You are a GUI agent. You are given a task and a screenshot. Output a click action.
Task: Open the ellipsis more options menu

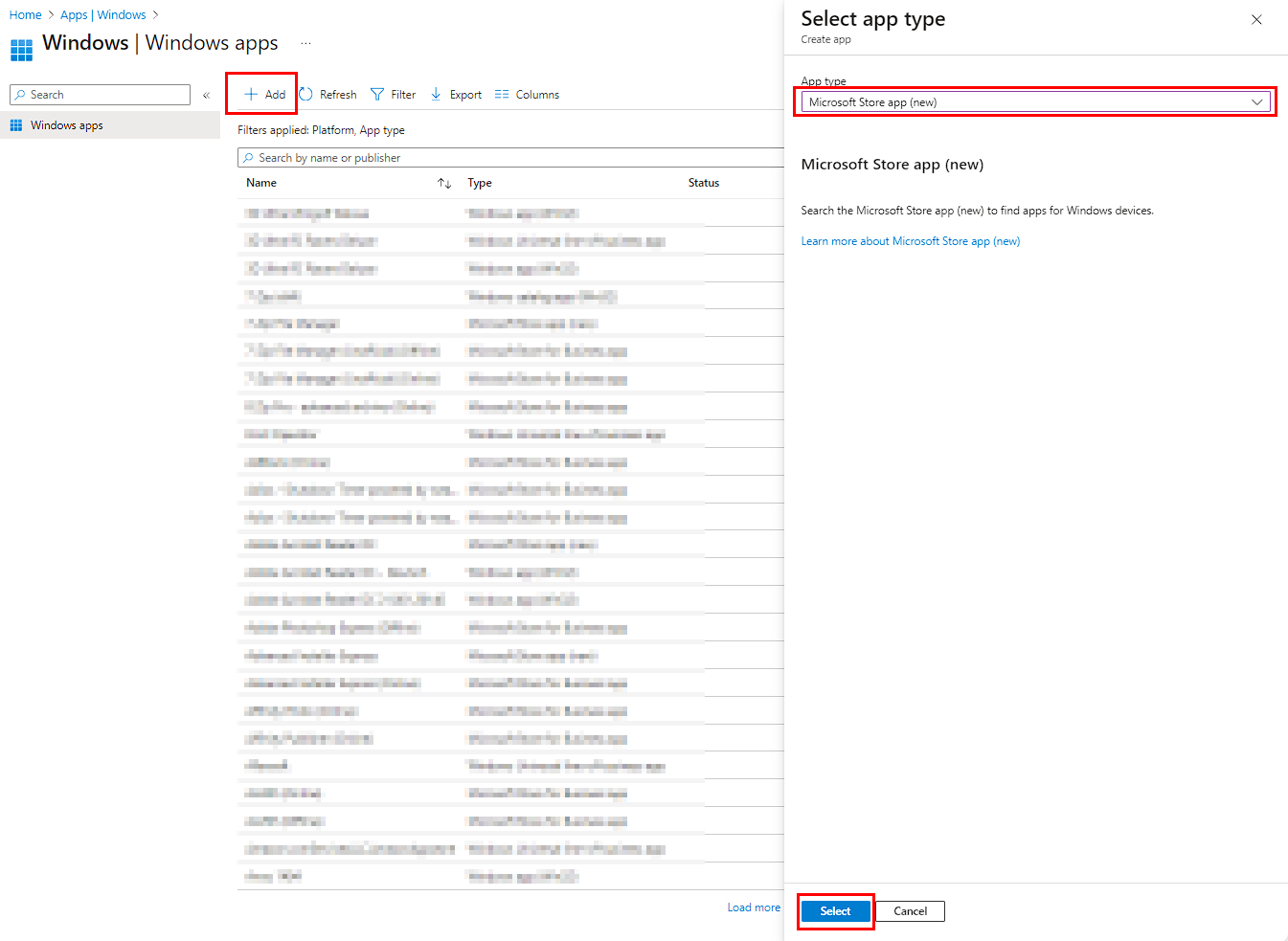pos(305,43)
